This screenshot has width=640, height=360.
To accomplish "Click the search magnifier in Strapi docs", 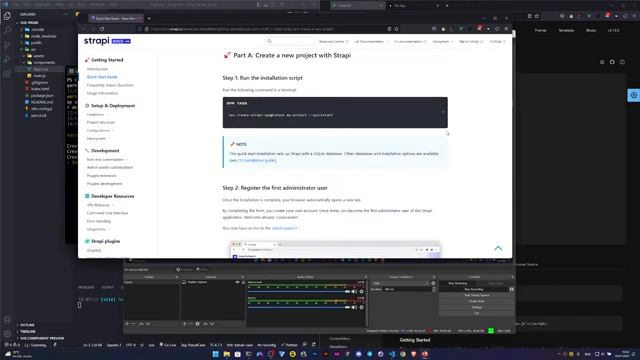I will tap(269, 41).
